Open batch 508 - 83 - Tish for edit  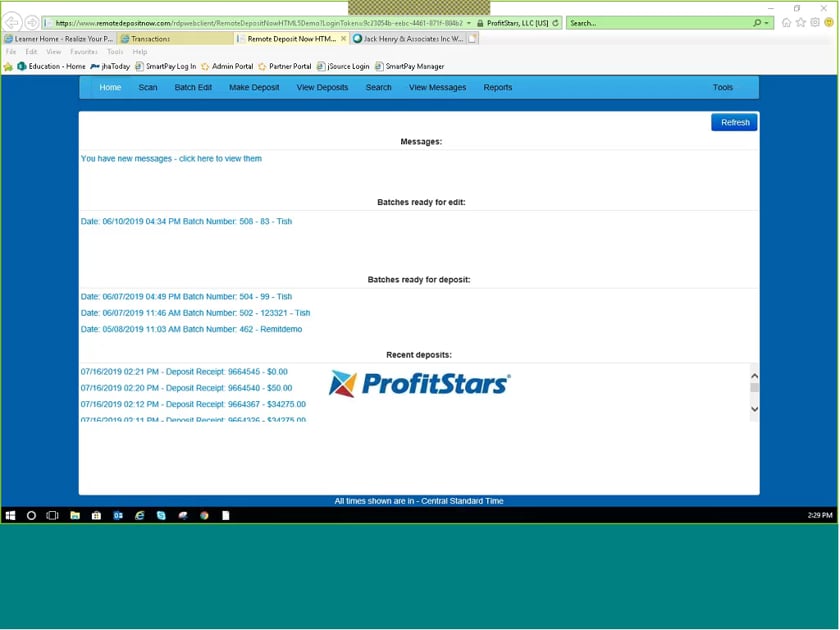pos(186,221)
